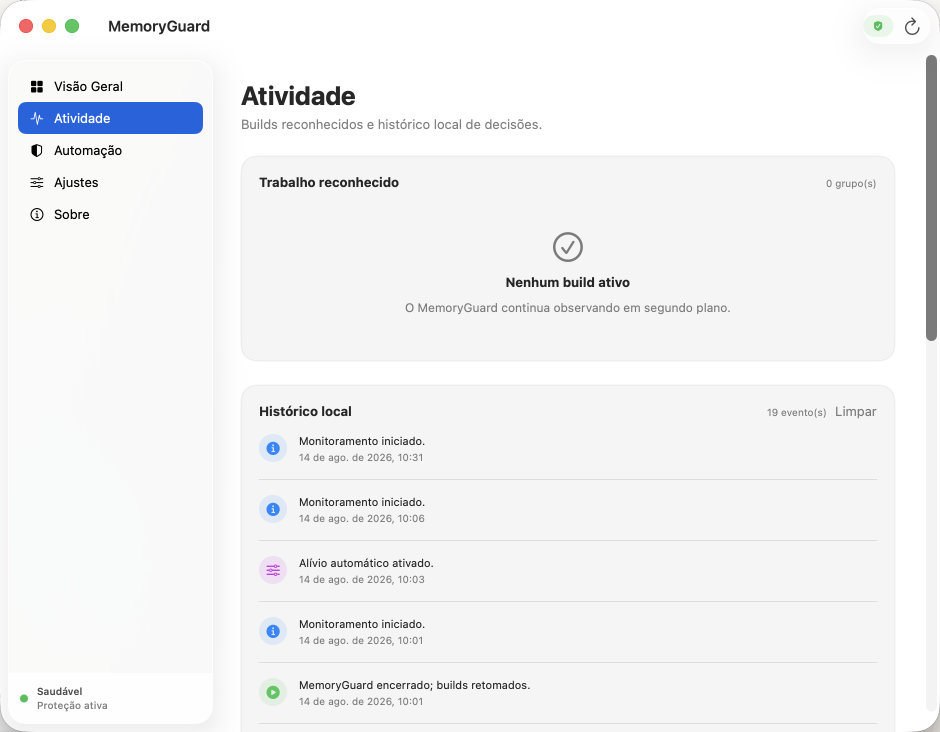Click the 'Histórico local' heading
This screenshot has height=732, width=940.
(305, 411)
